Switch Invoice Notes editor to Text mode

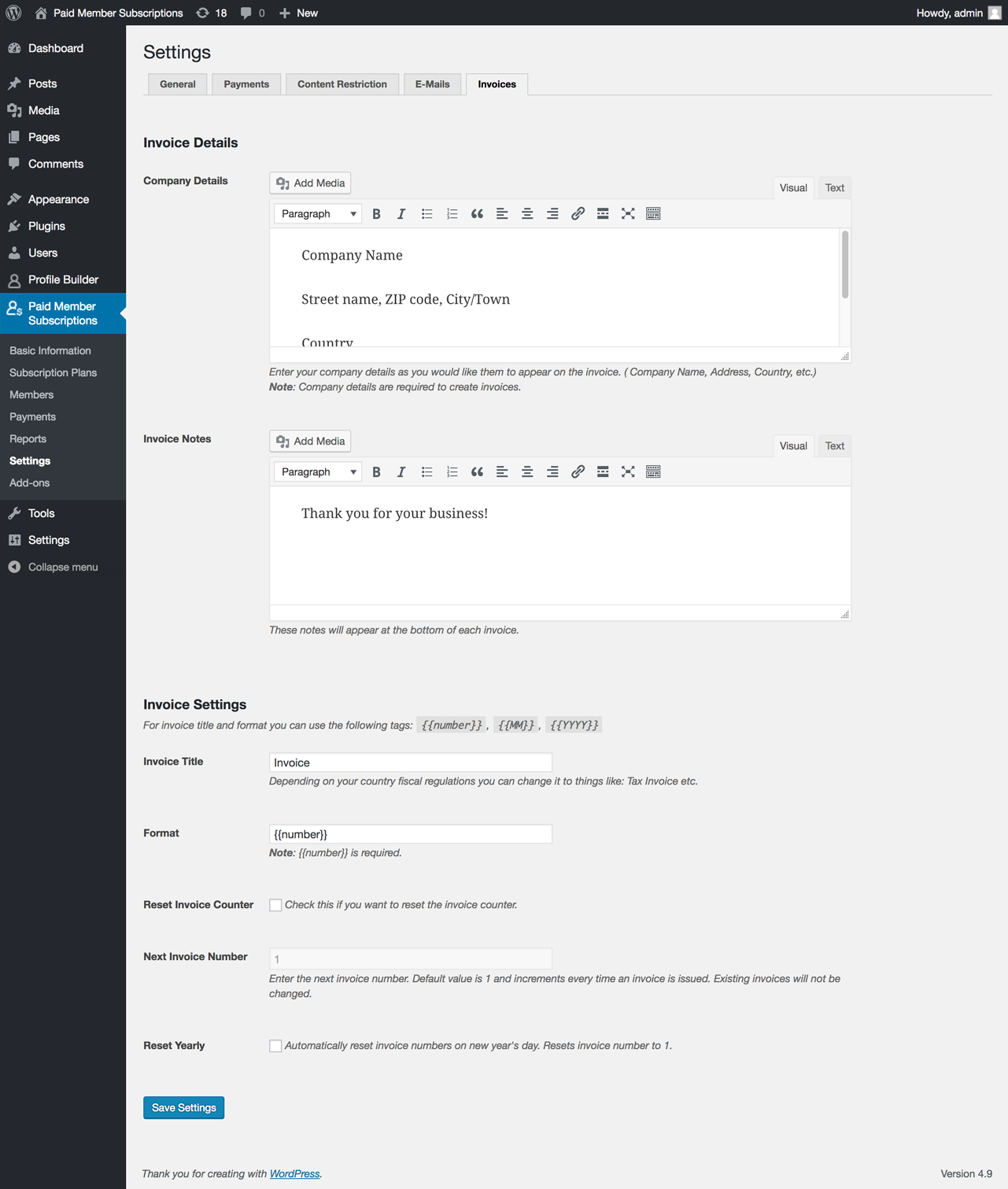tap(835, 446)
